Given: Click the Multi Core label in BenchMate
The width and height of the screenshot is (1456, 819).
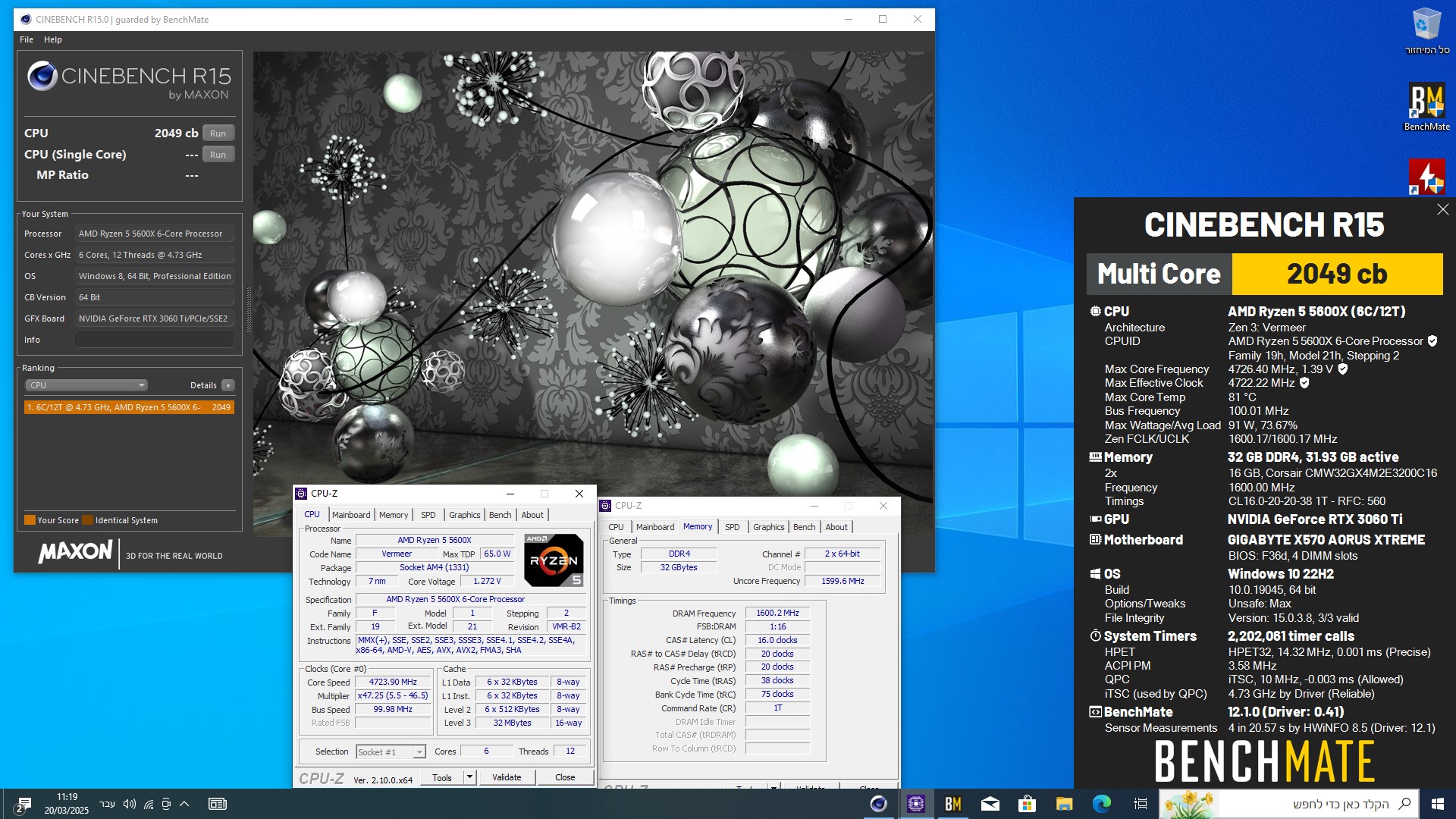Looking at the screenshot, I should [1159, 274].
